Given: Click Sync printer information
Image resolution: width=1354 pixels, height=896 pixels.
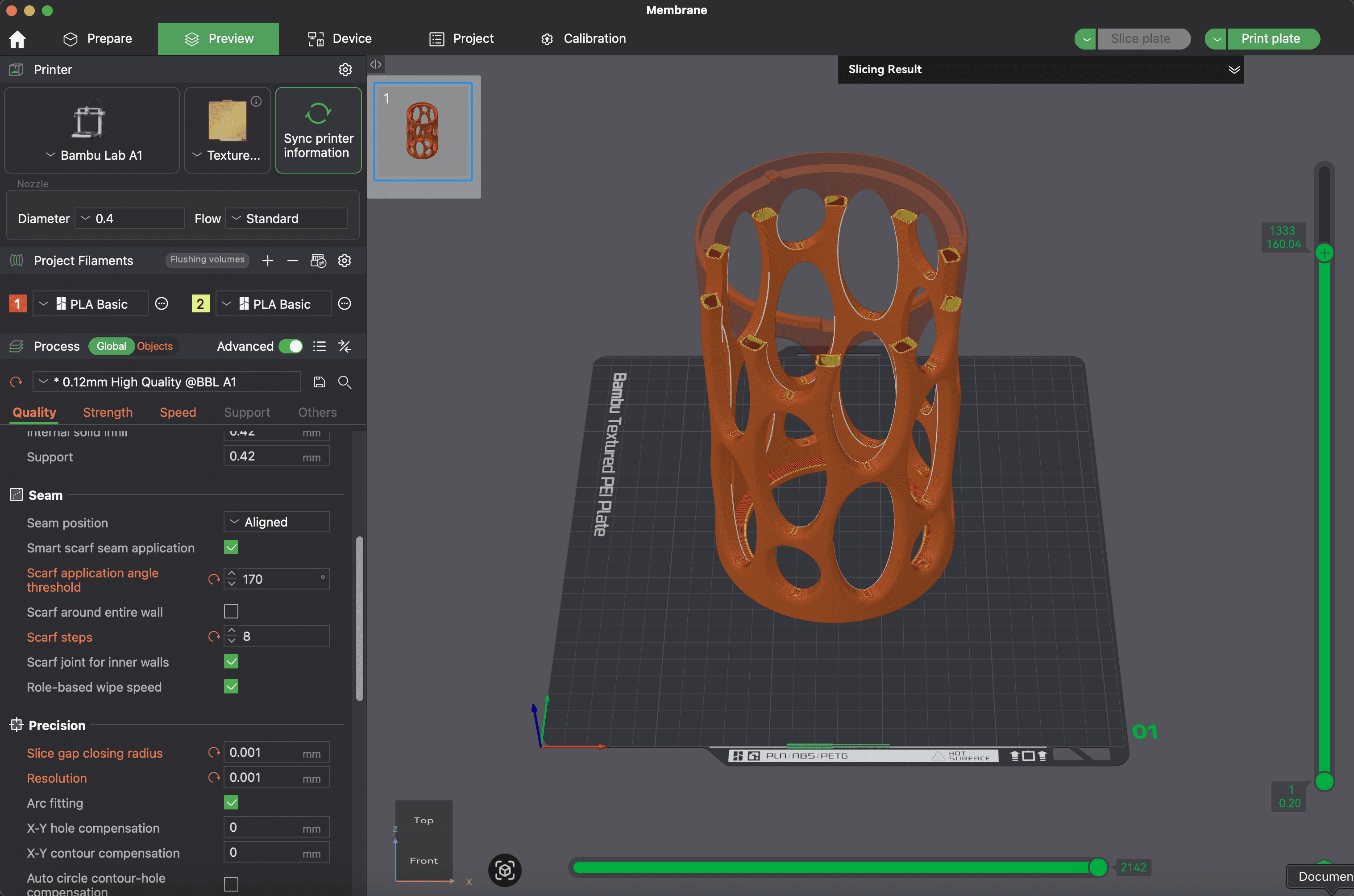Looking at the screenshot, I should click(x=318, y=130).
